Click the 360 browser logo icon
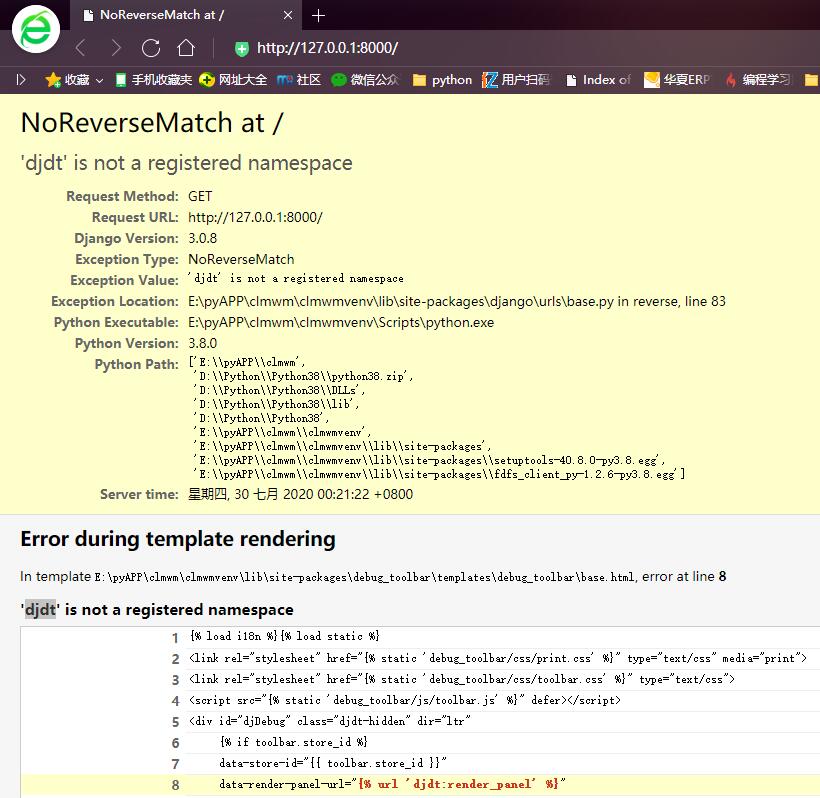 tap(36, 29)
